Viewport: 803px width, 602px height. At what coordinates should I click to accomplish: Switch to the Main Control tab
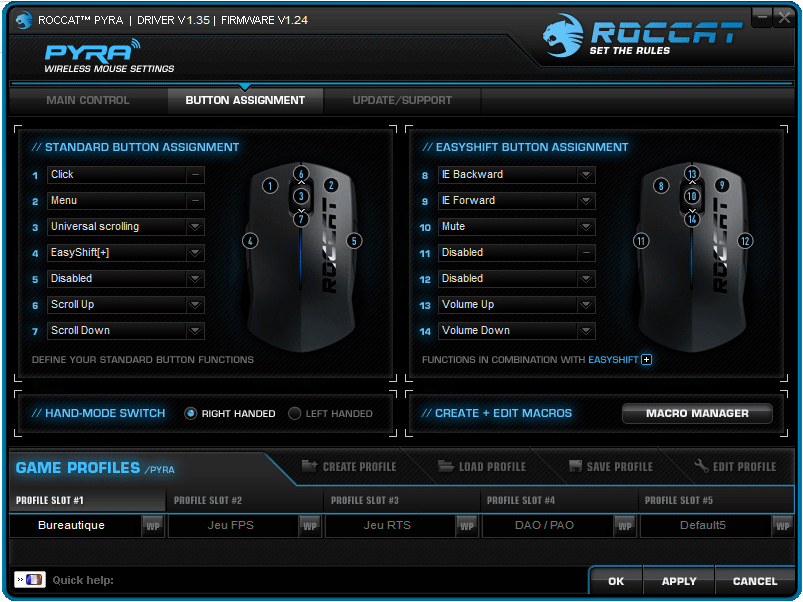click(88, 100)
